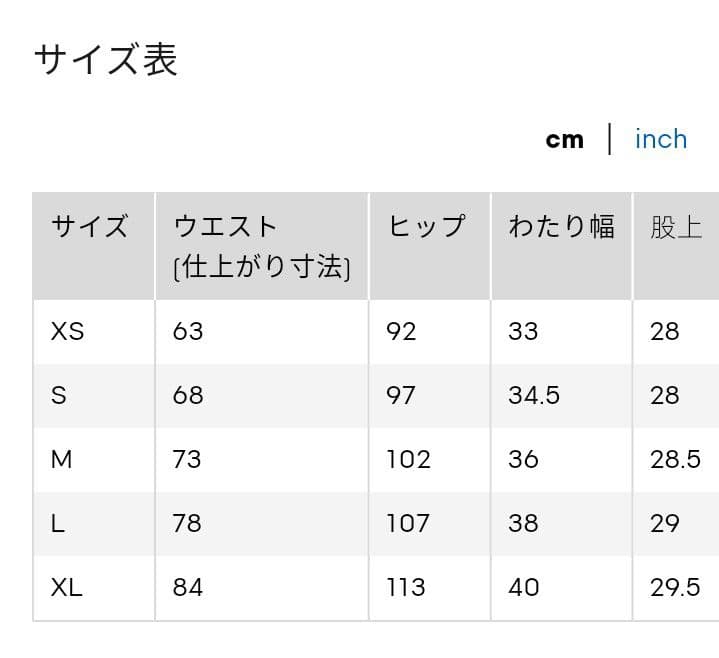Switch units to inch
Image resolution: width=719 pixels, height=658 pixels.
point(661,139)
